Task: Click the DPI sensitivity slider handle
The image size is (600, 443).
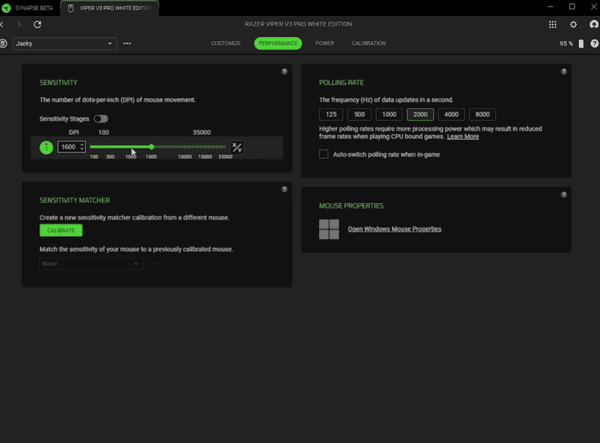Action: [x=151, y=147]
